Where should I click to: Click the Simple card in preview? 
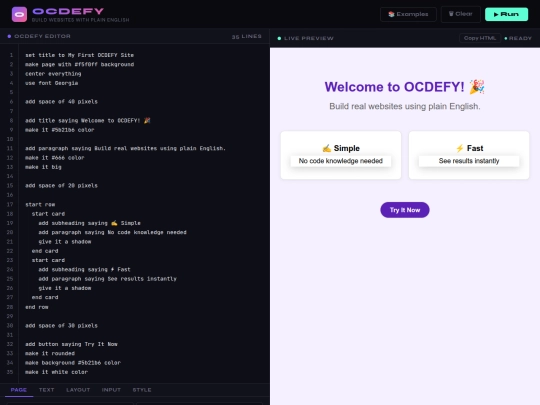341,155
